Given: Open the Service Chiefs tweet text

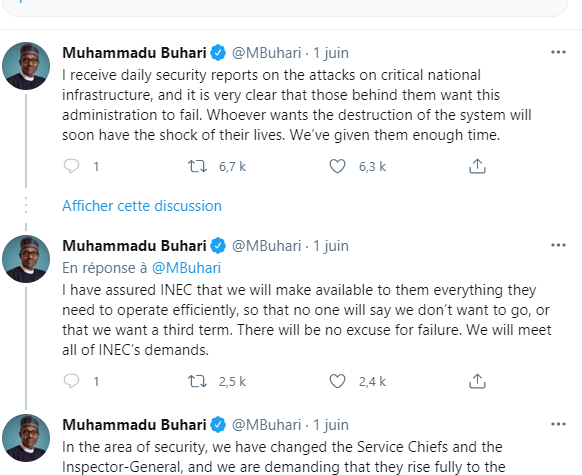Looking at the screenshot, I should 284,457.
